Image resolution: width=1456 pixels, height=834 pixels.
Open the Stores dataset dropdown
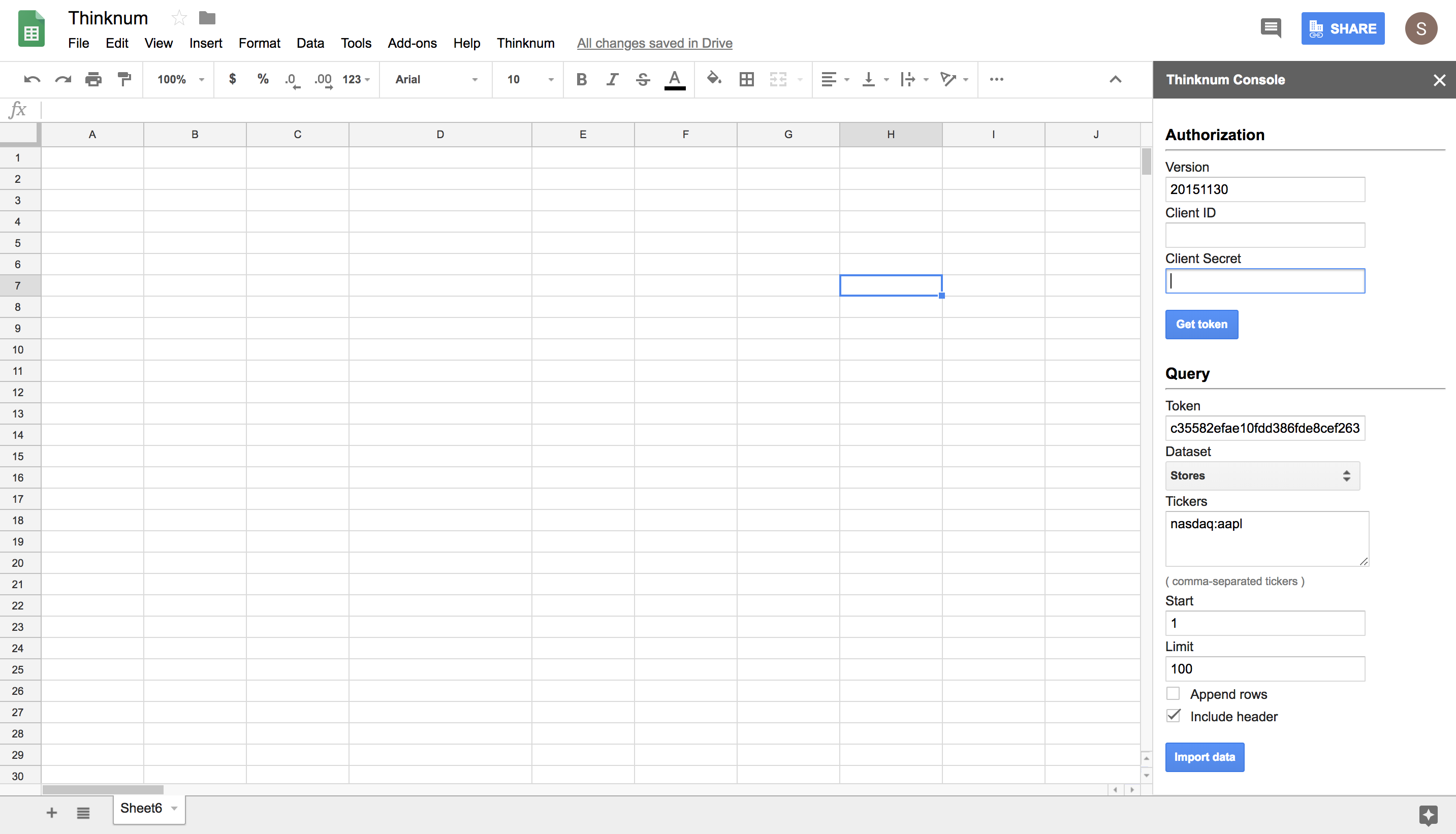1262,475
